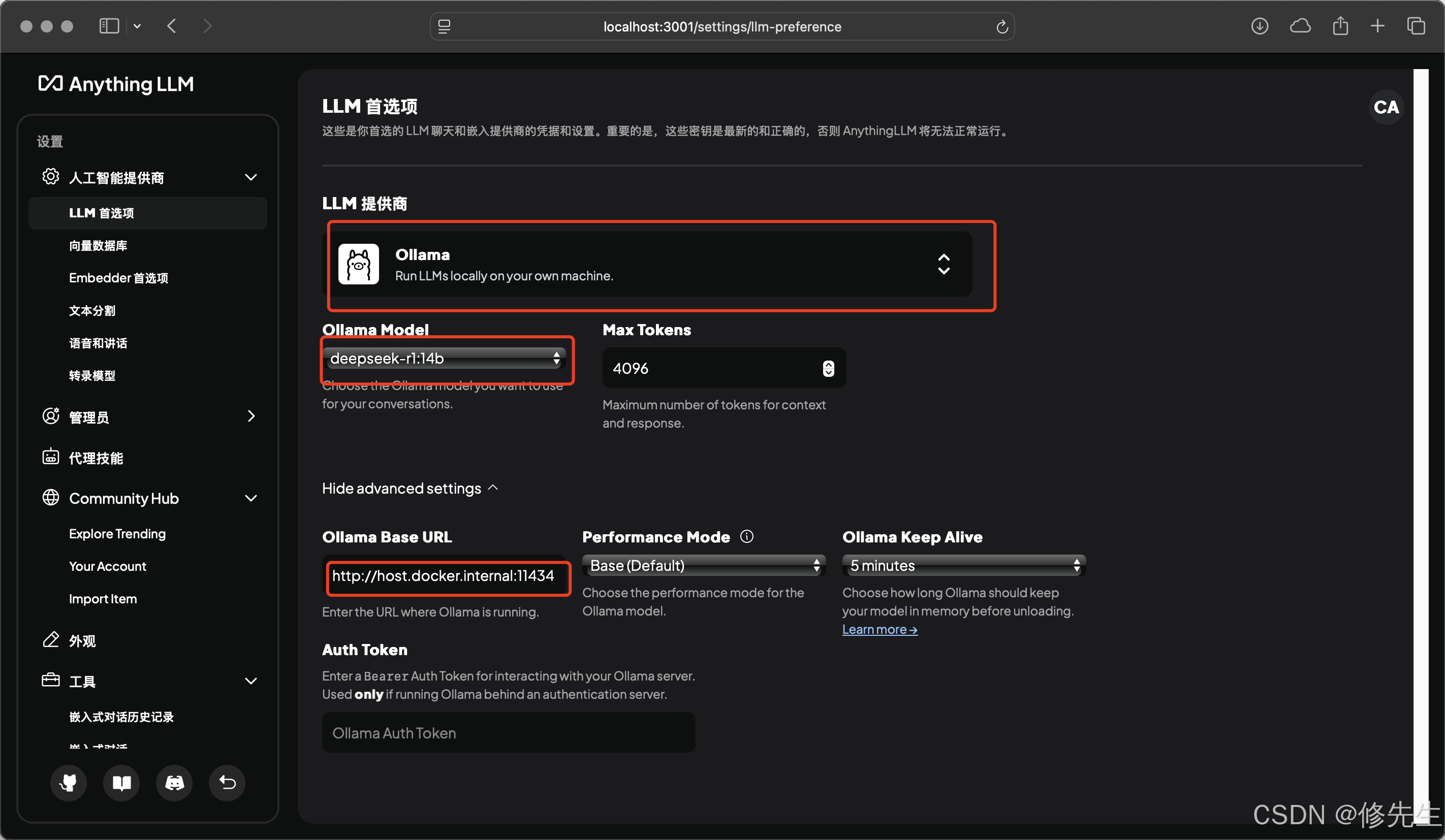Open the GitHub icon at sidebar bottom
The image size is (1445, 840).
pos(68,783)
